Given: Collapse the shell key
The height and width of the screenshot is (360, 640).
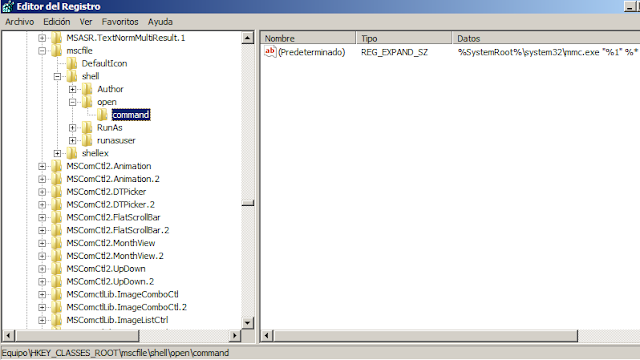Looking at the screenshot, I should [x=58, y=76].
